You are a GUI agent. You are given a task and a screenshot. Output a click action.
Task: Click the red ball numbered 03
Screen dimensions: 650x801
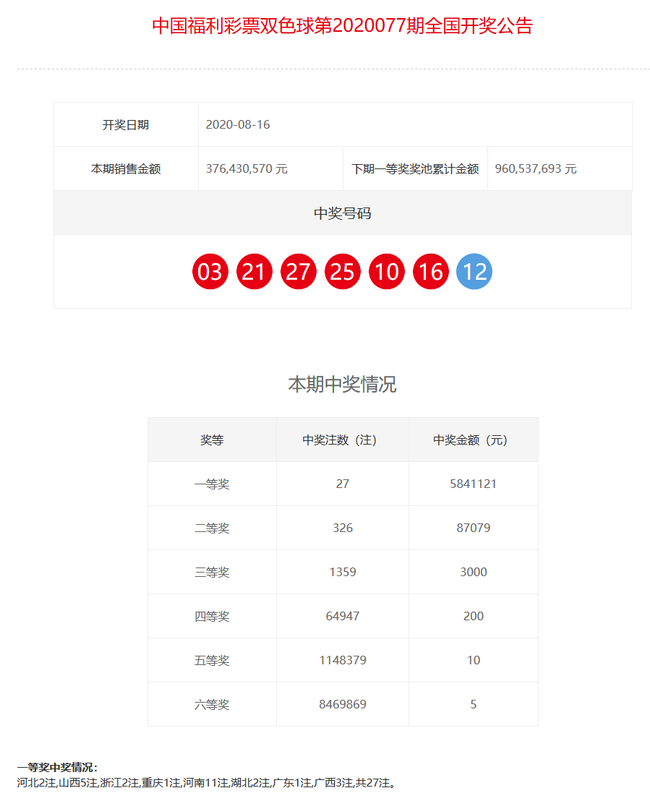click(x=210, y=271)
